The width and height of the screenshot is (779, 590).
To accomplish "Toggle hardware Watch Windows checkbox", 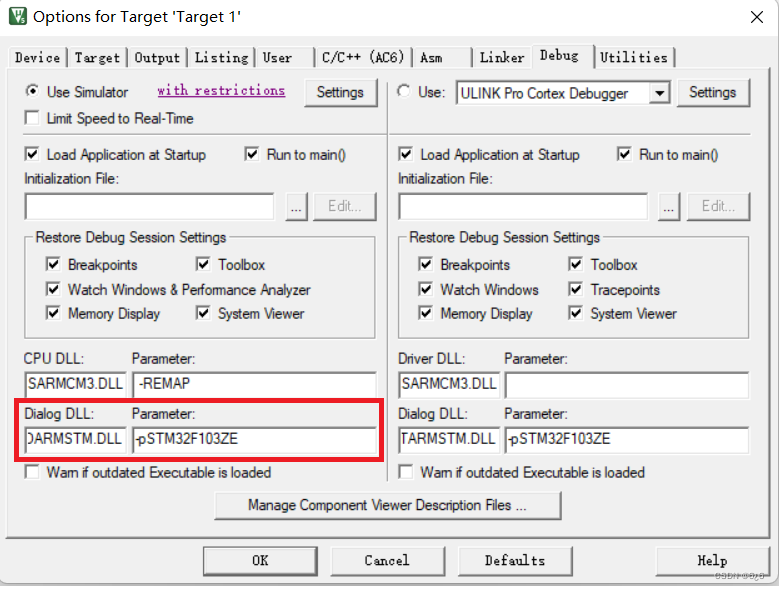I will pos(426,289).
